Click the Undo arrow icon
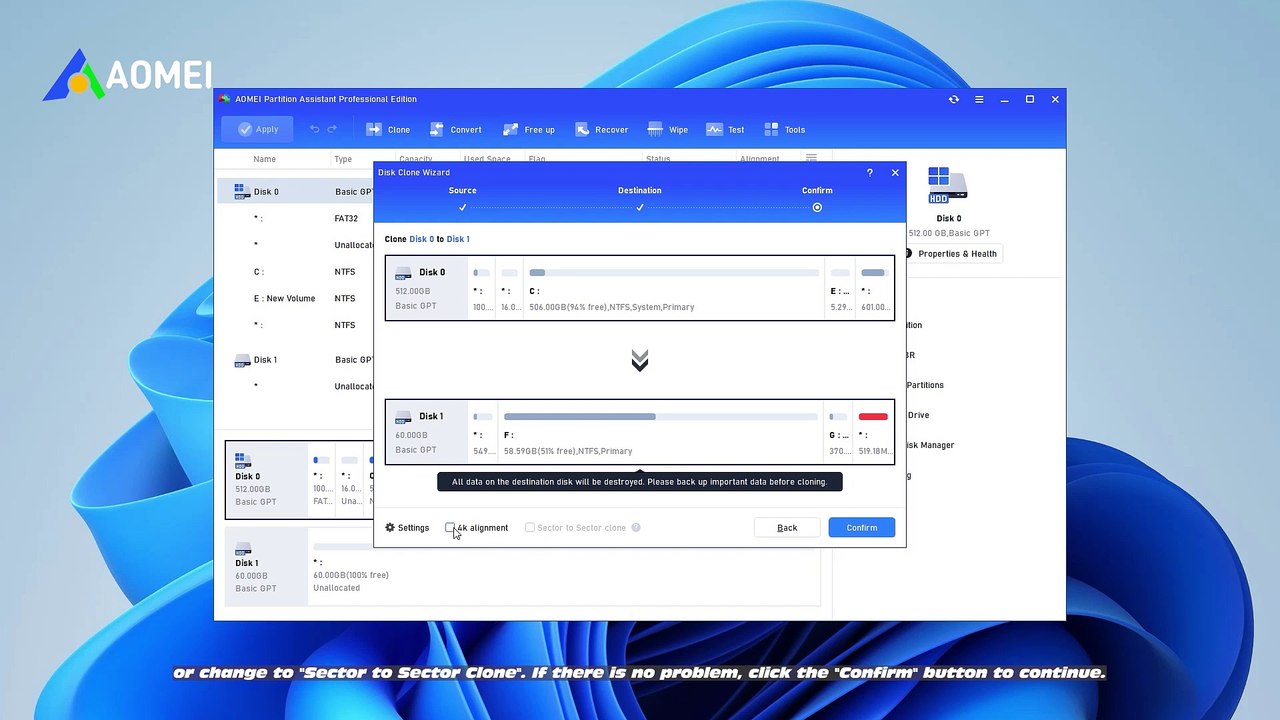This screenshot has width=1280, height=720. 314,129
